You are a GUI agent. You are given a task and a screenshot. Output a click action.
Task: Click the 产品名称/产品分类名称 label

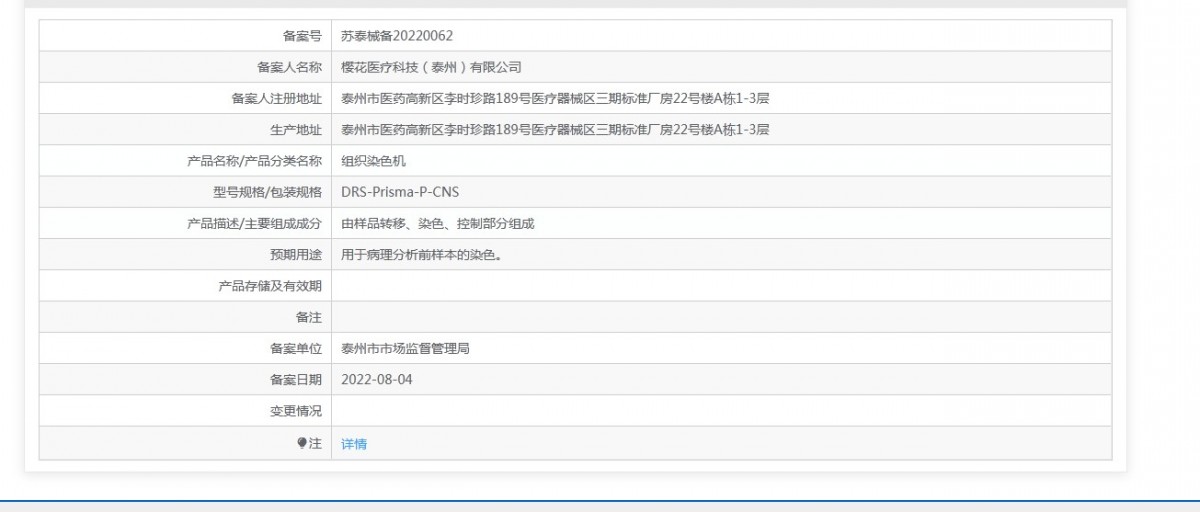click(254, 161)
